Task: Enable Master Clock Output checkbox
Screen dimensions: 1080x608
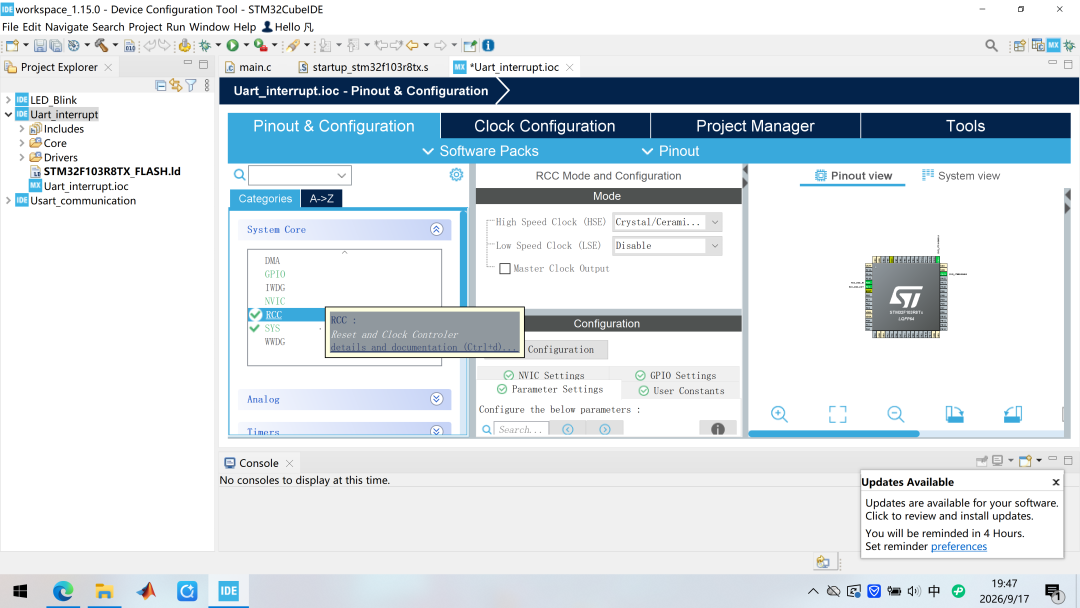Action: (x=505, y=269)
